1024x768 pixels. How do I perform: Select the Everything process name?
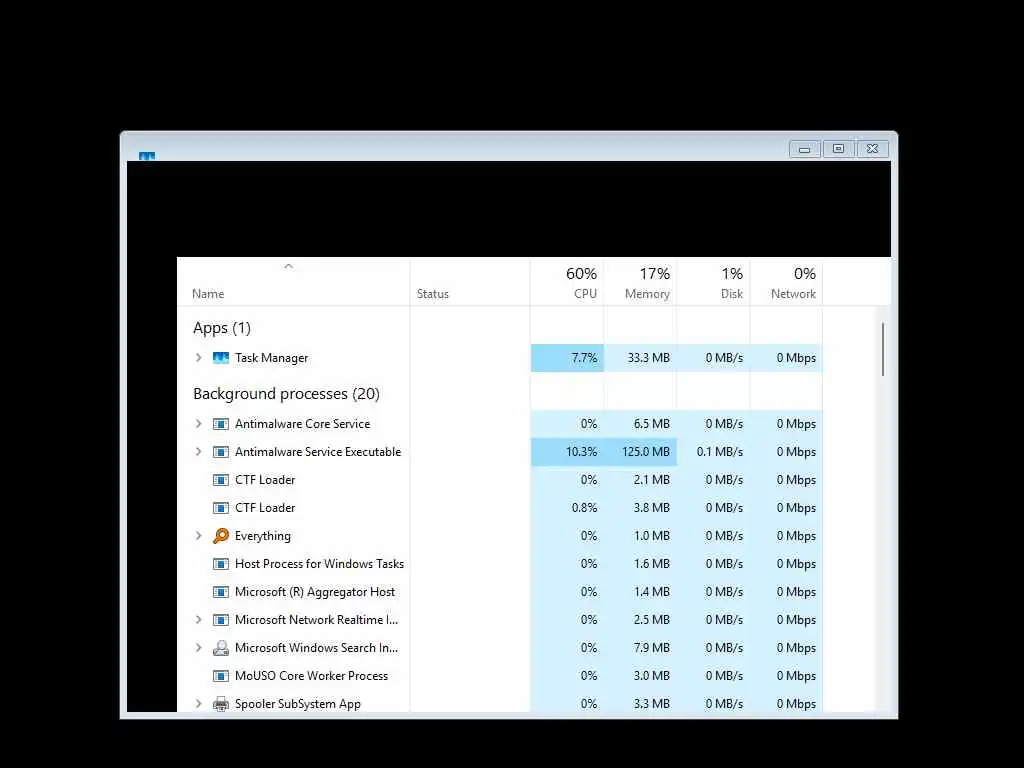coord(263,536)
